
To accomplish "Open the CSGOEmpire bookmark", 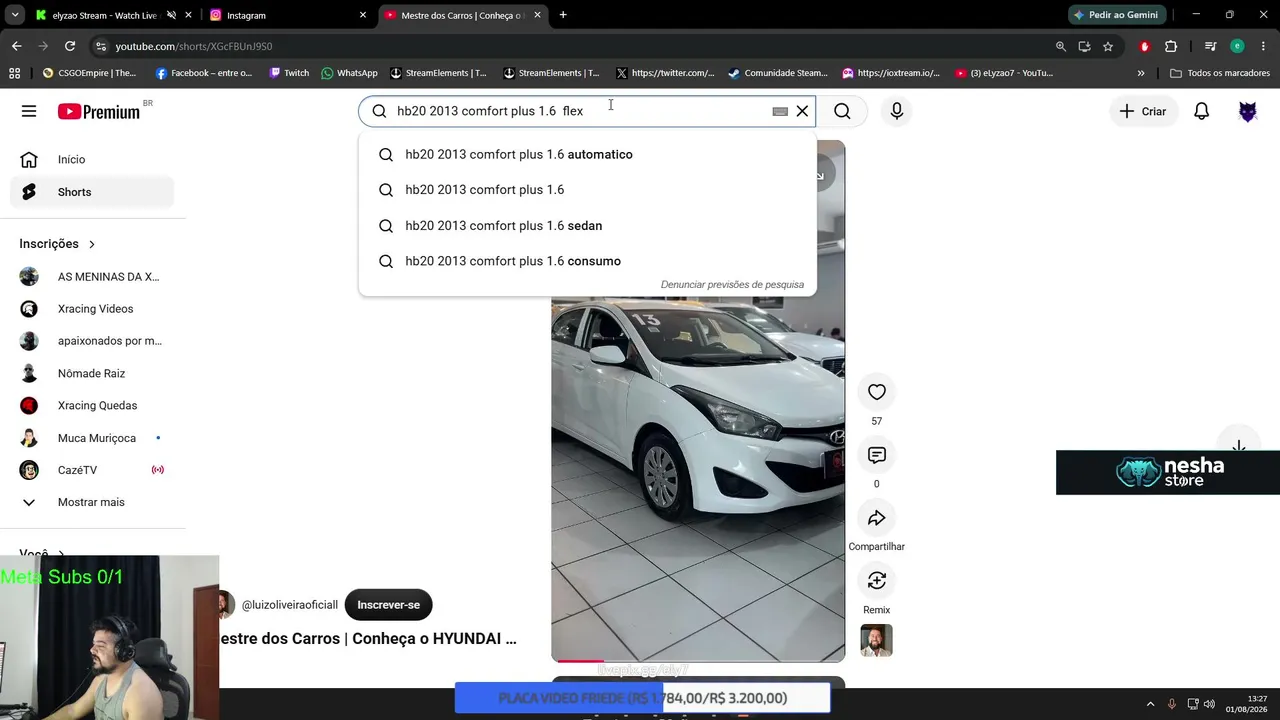I will point(89,73).
